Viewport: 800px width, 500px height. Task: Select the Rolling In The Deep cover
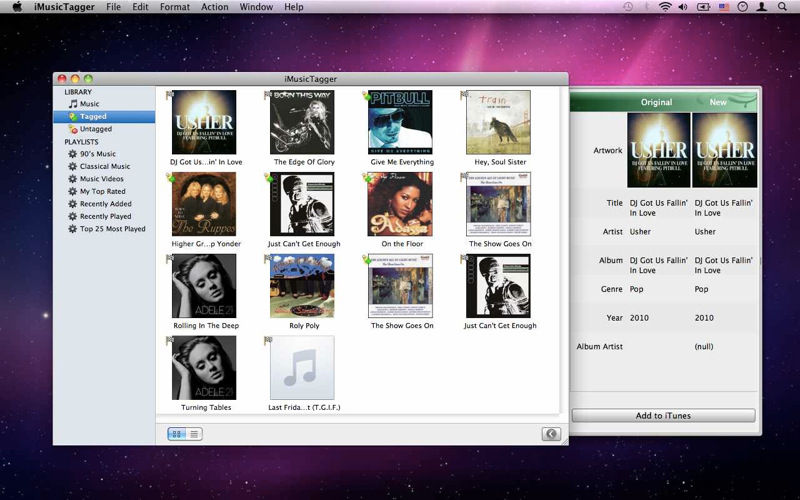click(204, 286)
